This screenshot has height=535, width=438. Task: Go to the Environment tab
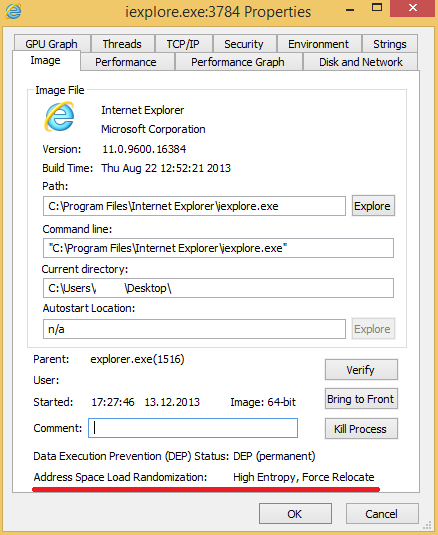(x=319, y=44)
